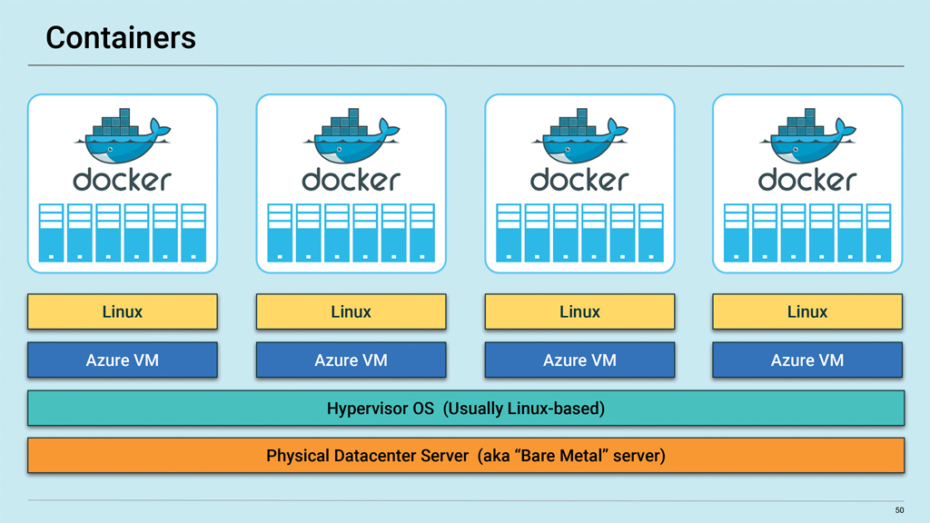Click the third Azure VM box from the left
Screen dimensions: 930x523
[x=579, y=360]
